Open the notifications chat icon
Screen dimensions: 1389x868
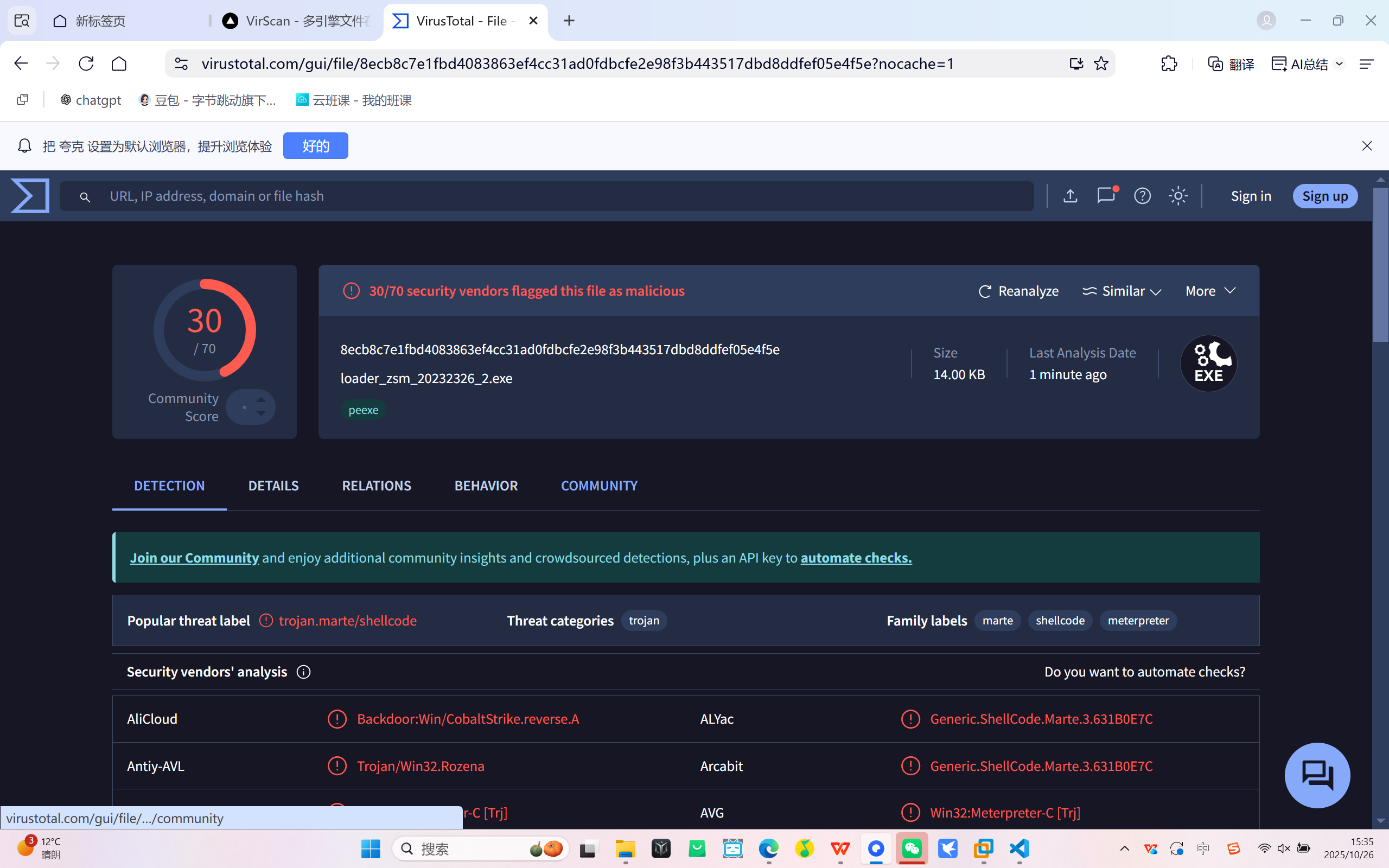(1105, 196)
